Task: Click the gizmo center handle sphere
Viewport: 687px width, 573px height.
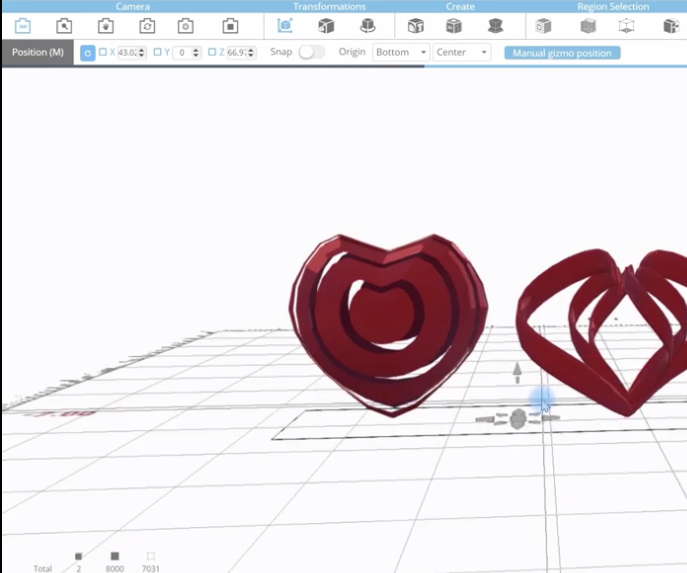Action: coord(518,419)
